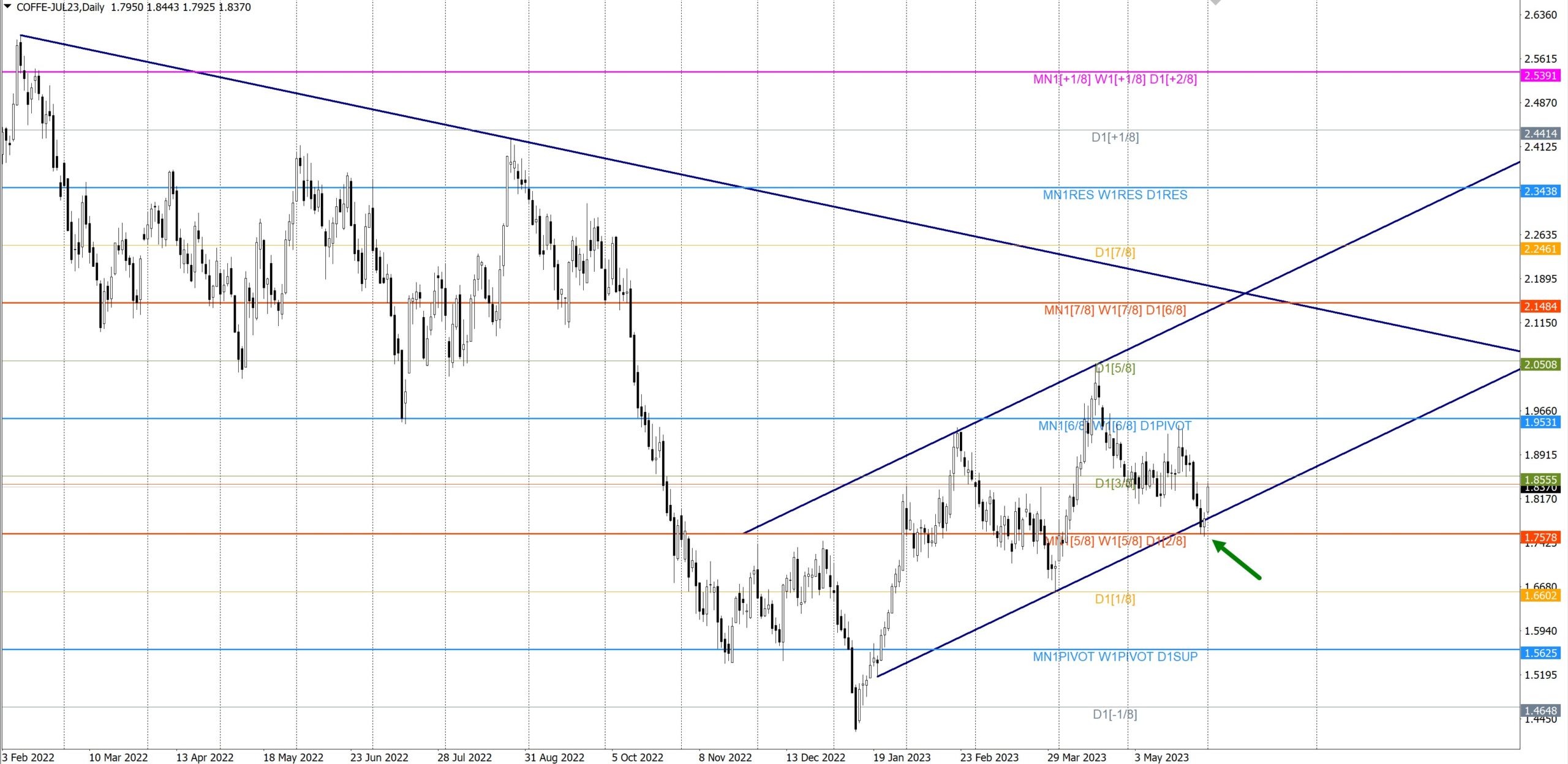Click the 3 May 2023 date marker
The width and height of the screenshot is (1568, 764).
point(1161,757)
